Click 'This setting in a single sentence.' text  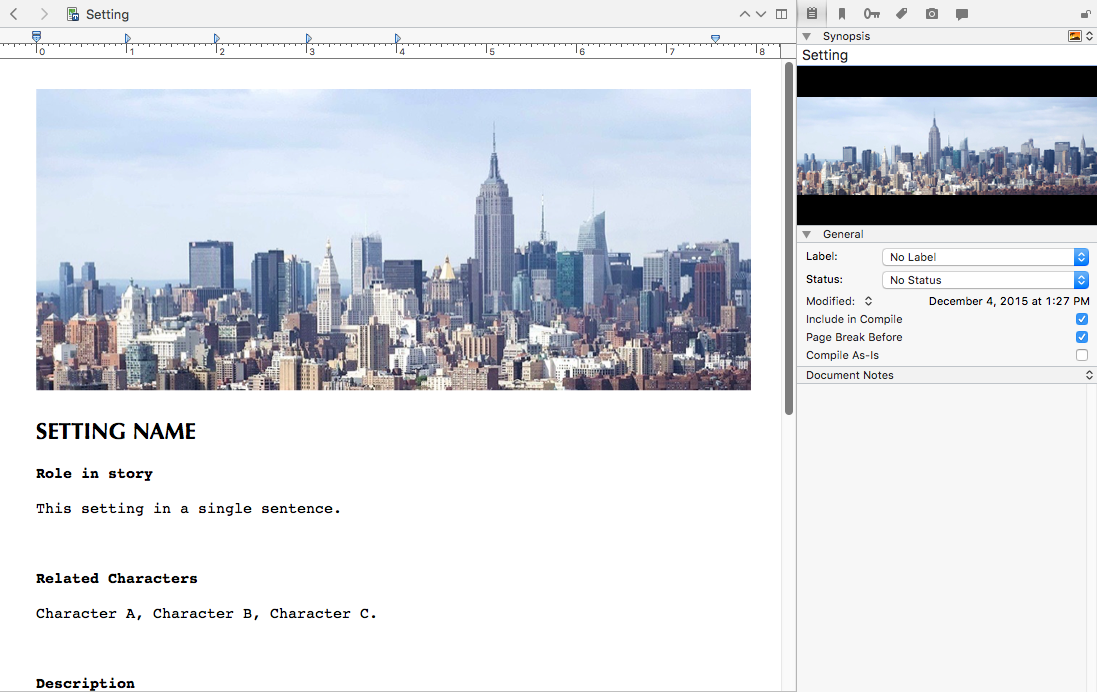coord(188,509)
